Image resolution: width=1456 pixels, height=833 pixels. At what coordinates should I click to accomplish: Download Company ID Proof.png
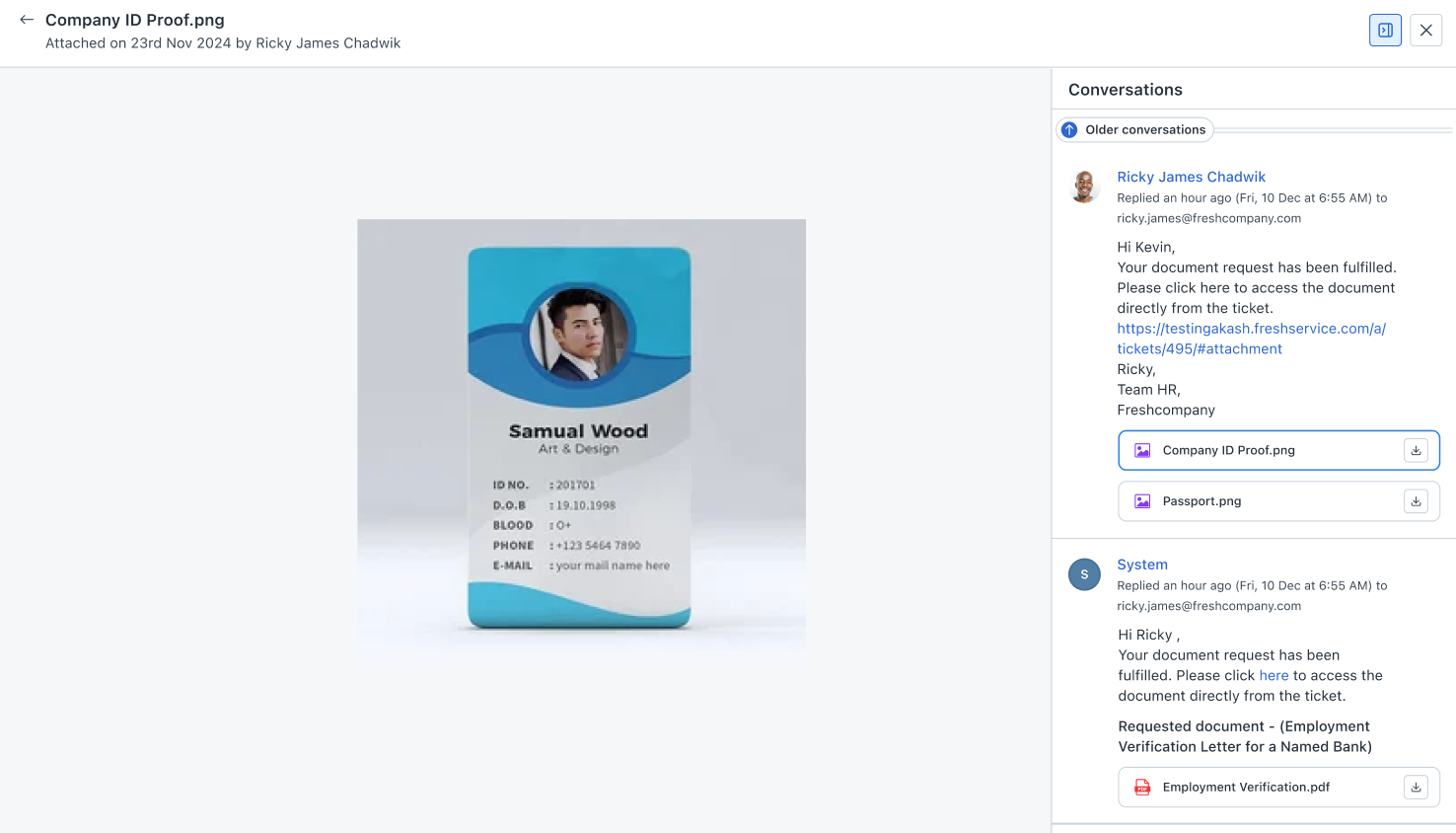tap(1416, 450)
